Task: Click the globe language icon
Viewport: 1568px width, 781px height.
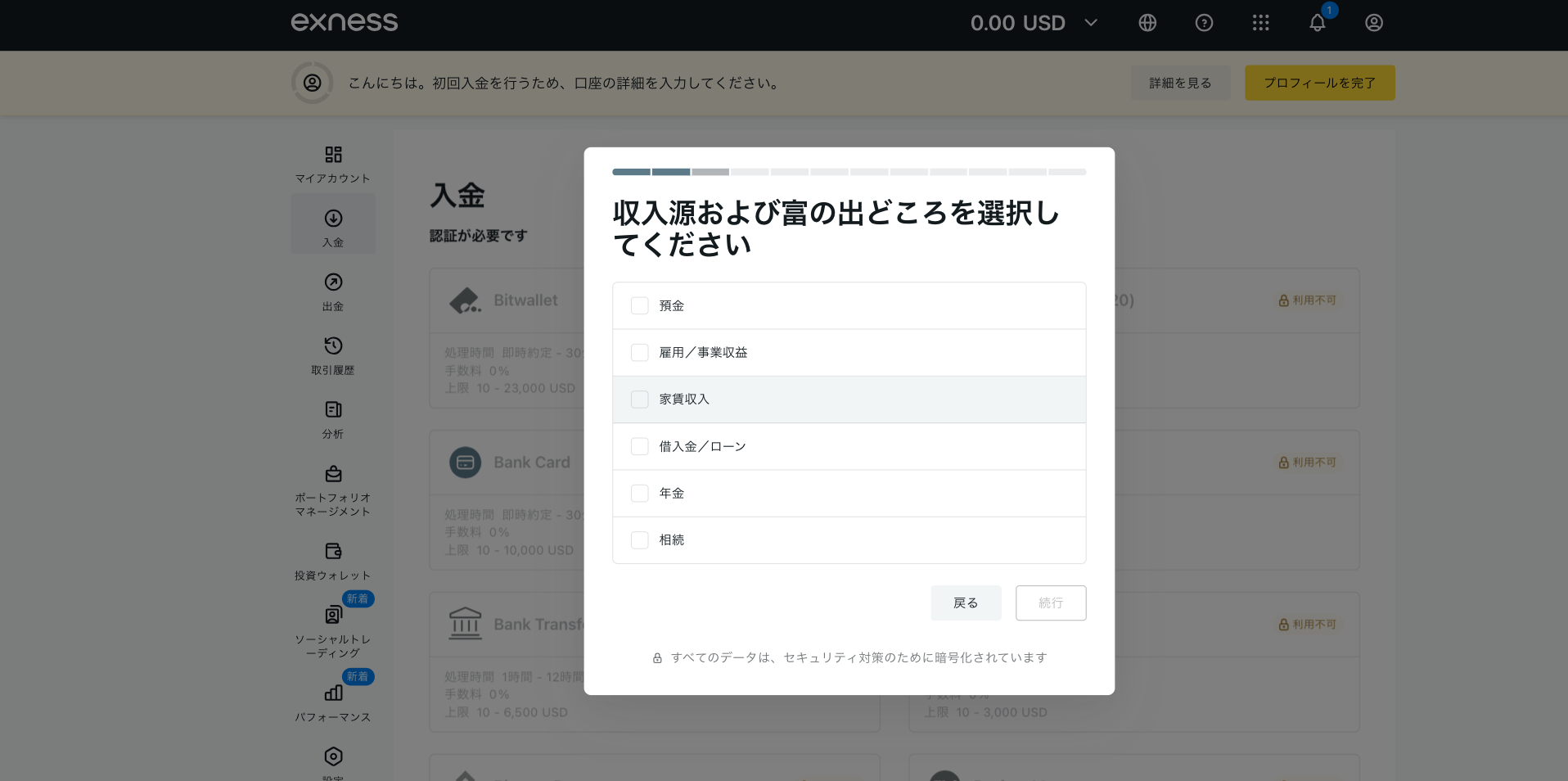Action: tap(1147, 23)
